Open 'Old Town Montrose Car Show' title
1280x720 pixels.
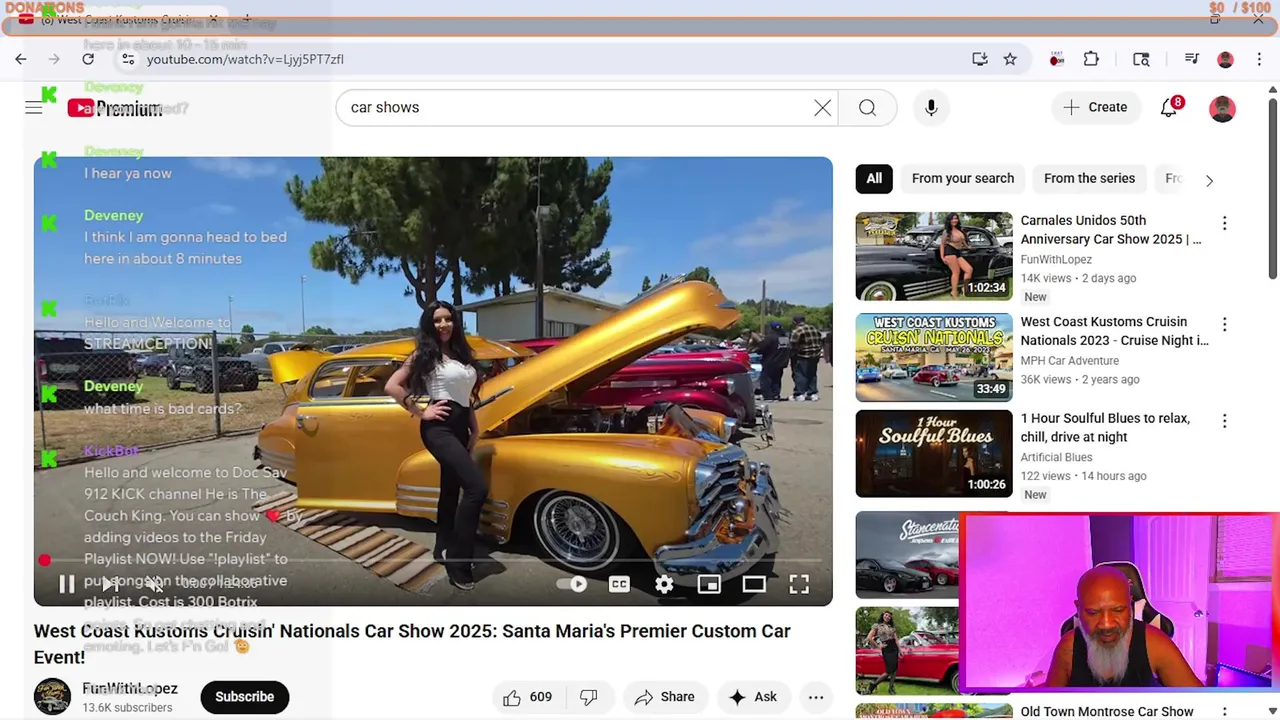1107,711
